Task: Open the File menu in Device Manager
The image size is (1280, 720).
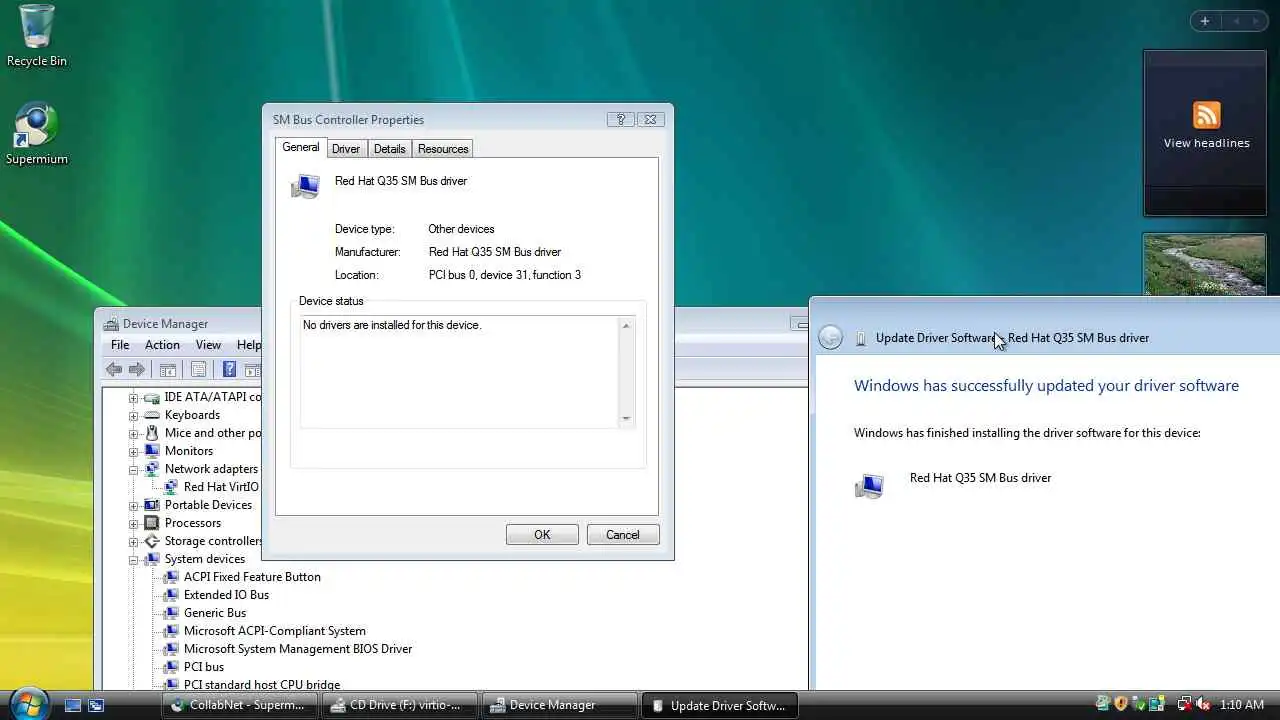Action: 120,345
